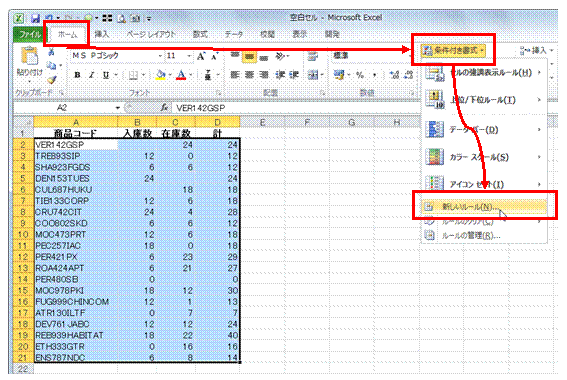567x380 pixels.
Task: Expand the Name Box dropdown arrow
Action: point(118,108)
